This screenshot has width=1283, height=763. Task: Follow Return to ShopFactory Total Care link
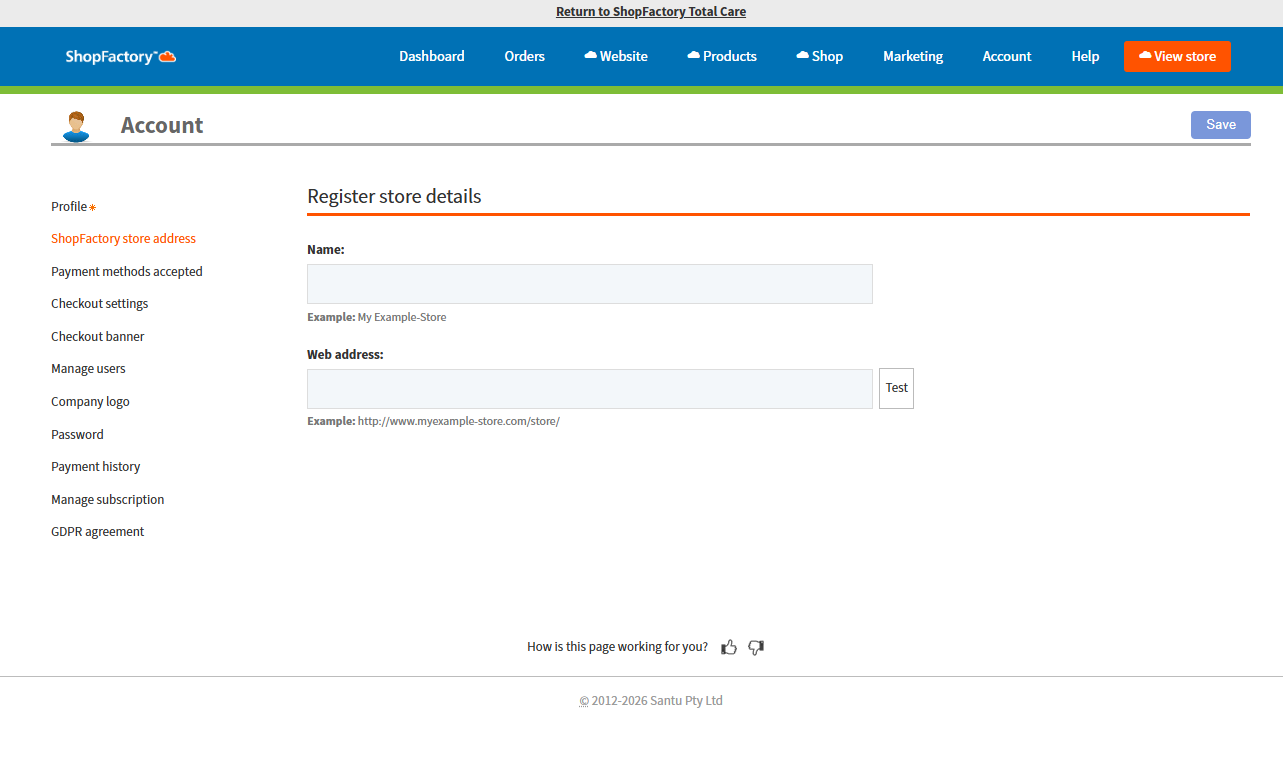[651, 12]
